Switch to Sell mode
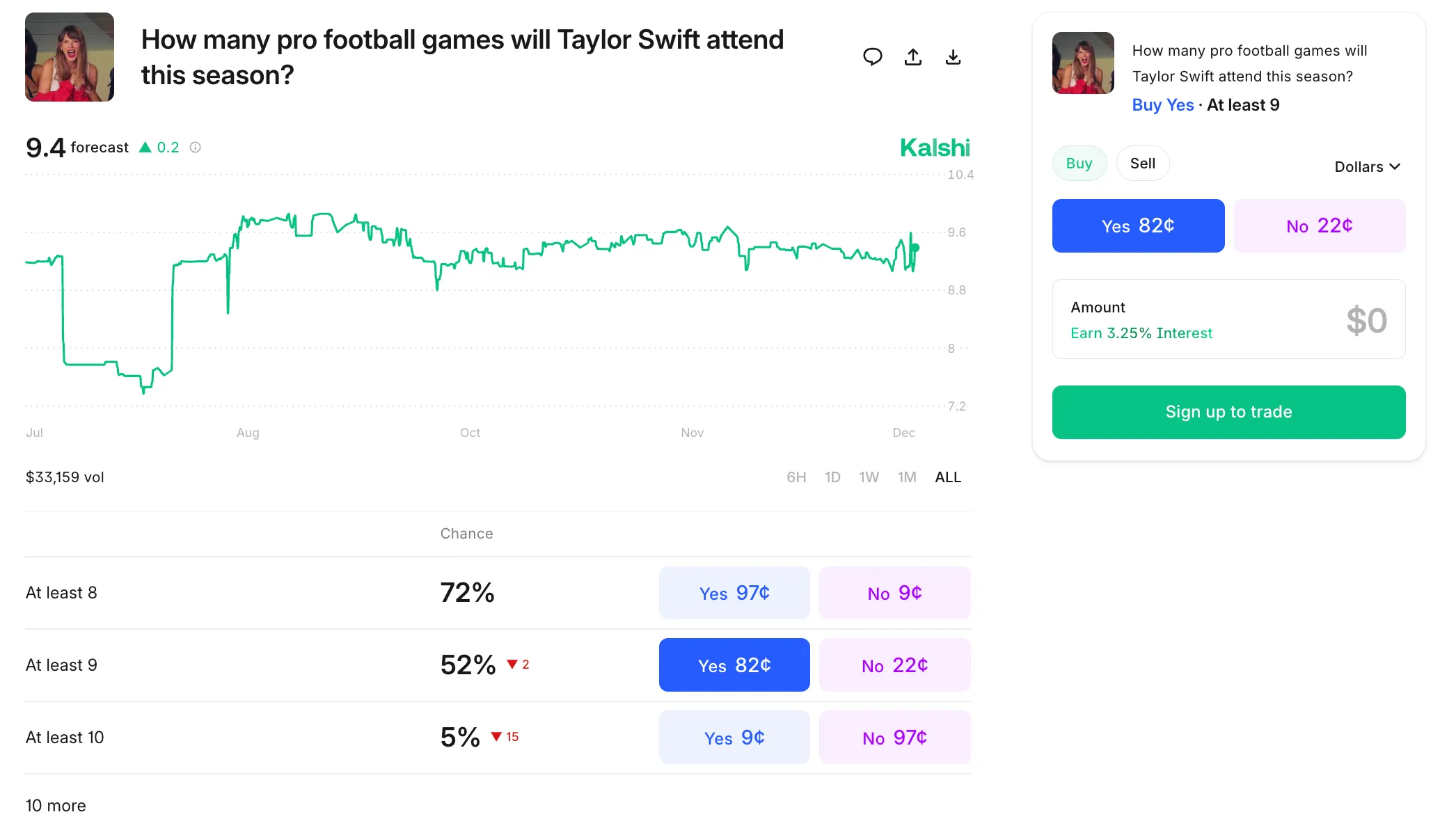Screen dimensions: 1456x835 (x=1142, y=164)
